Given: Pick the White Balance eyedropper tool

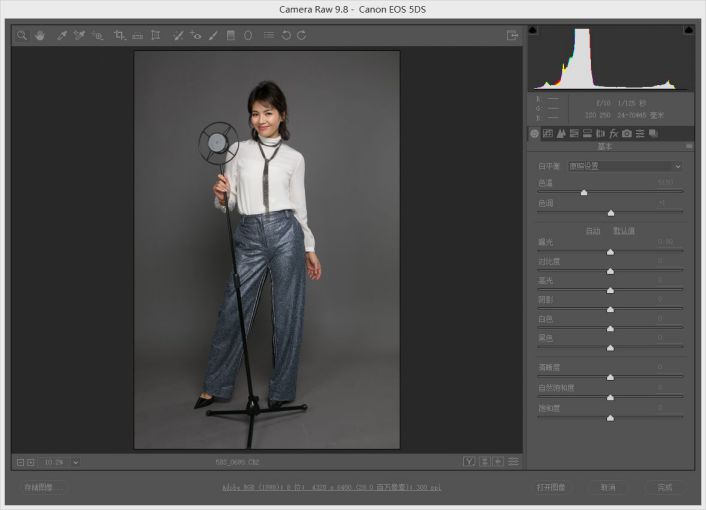Looking at the screenshot, I should [61, 35].
